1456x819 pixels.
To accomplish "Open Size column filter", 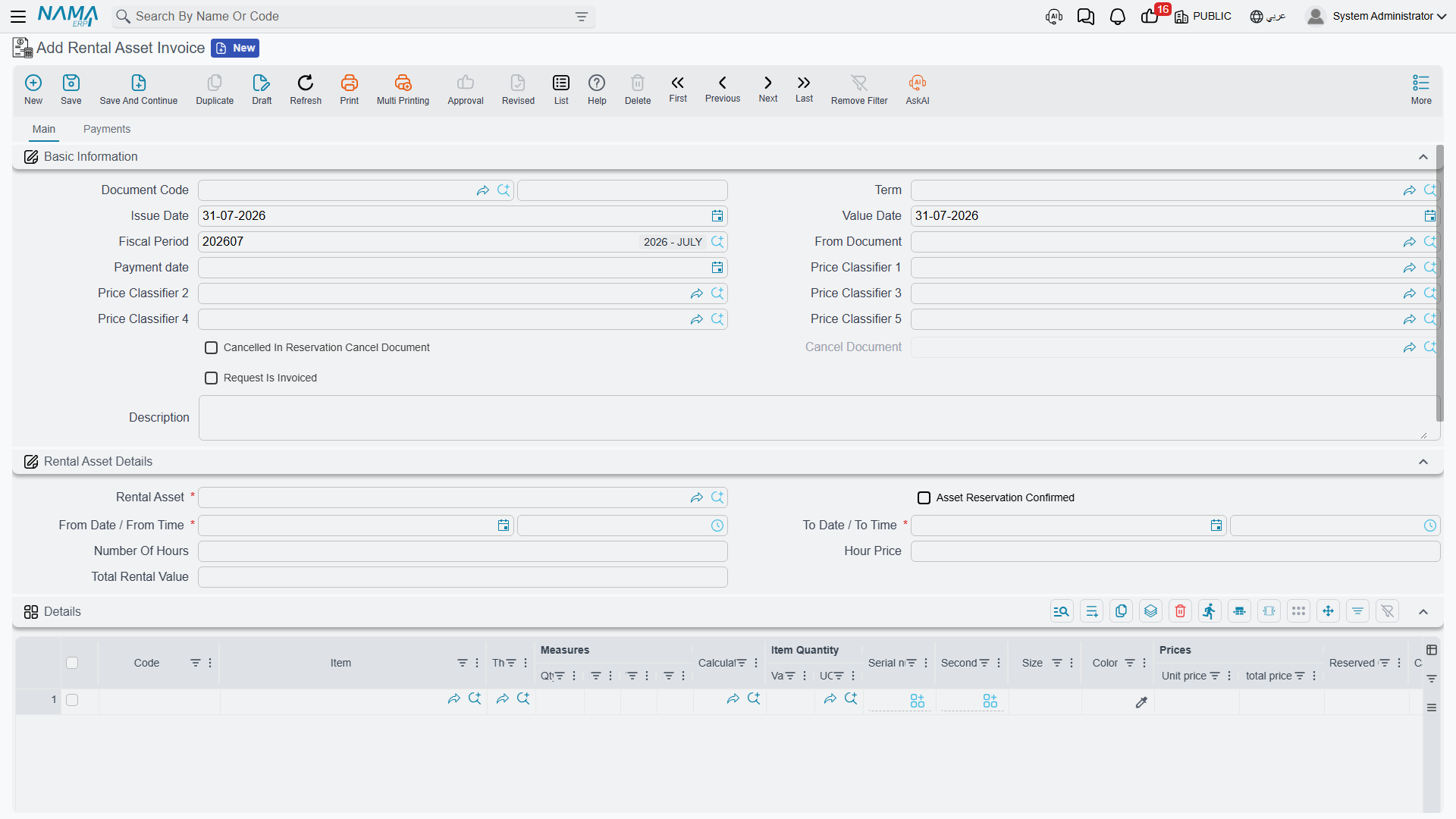I will [1056, 663].
